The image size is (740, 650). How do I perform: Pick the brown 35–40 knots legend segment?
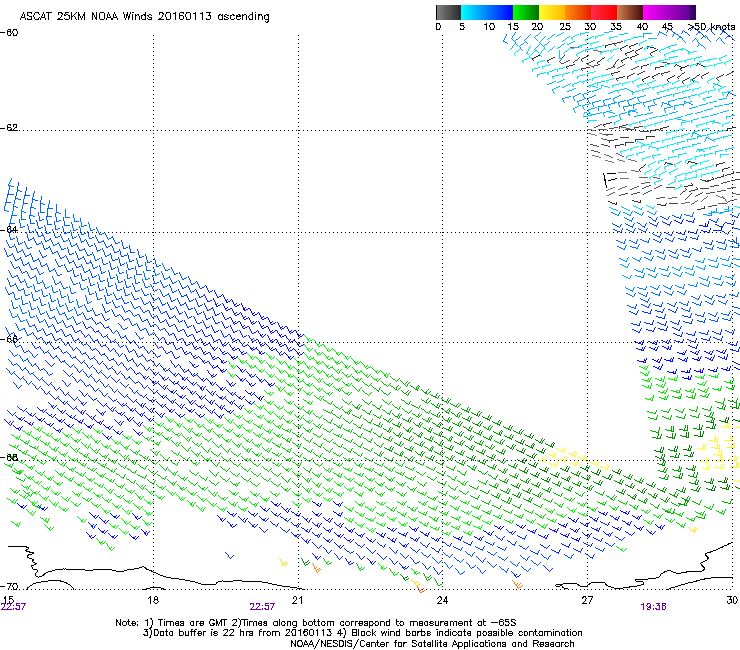pyautogui.click(x=630, y=12)
